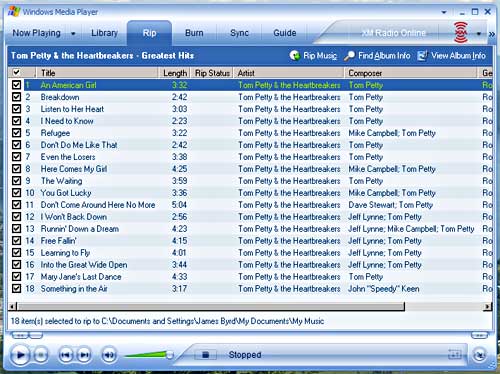The image size is (500, 374).
Task: Uncheck Free Fallin' track checkbox
Action: (x=16, y=241)
